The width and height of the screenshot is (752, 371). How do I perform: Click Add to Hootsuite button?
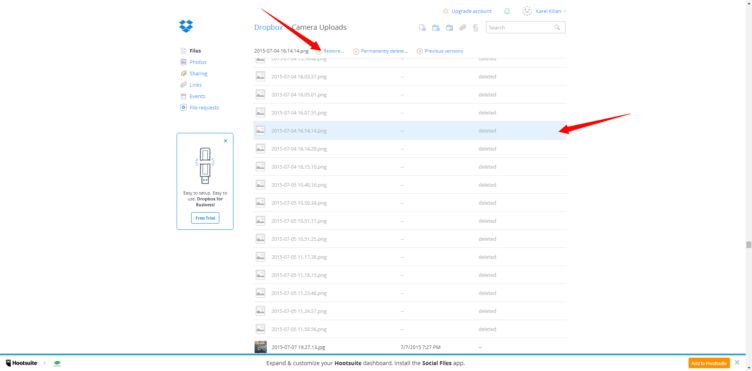click(709, 363)
